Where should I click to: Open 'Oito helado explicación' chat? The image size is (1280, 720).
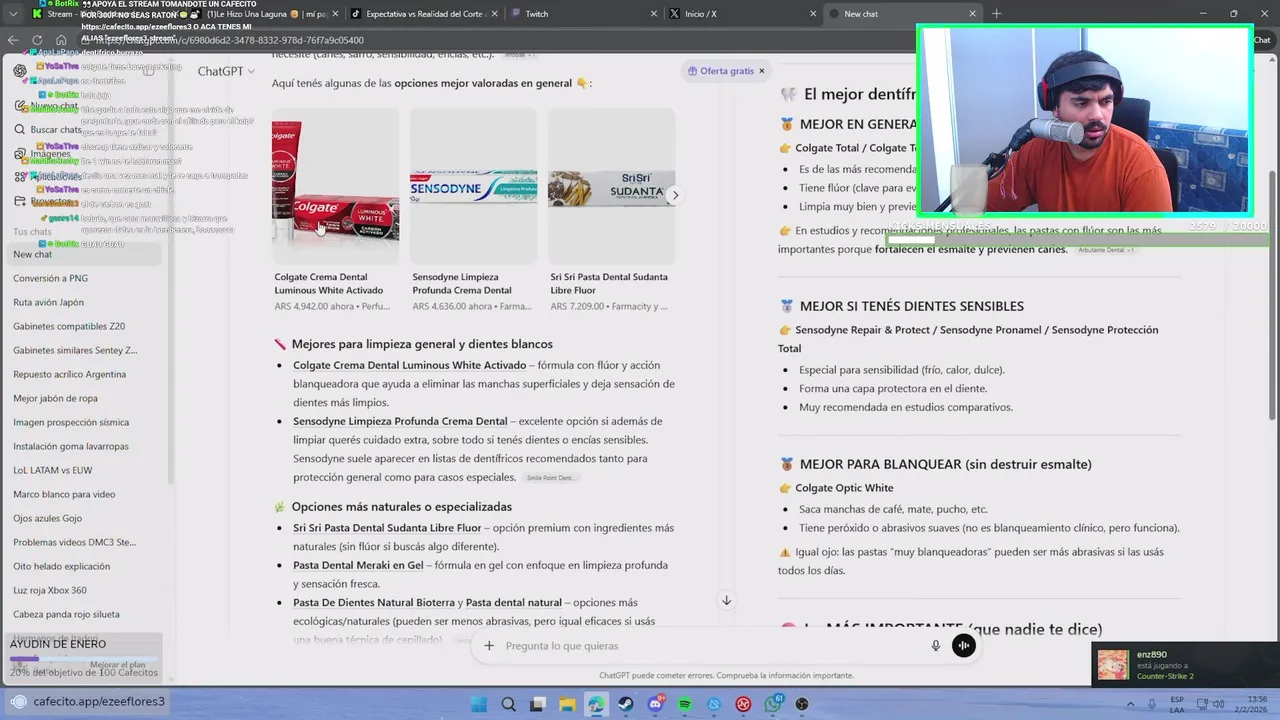pos(61,566)
